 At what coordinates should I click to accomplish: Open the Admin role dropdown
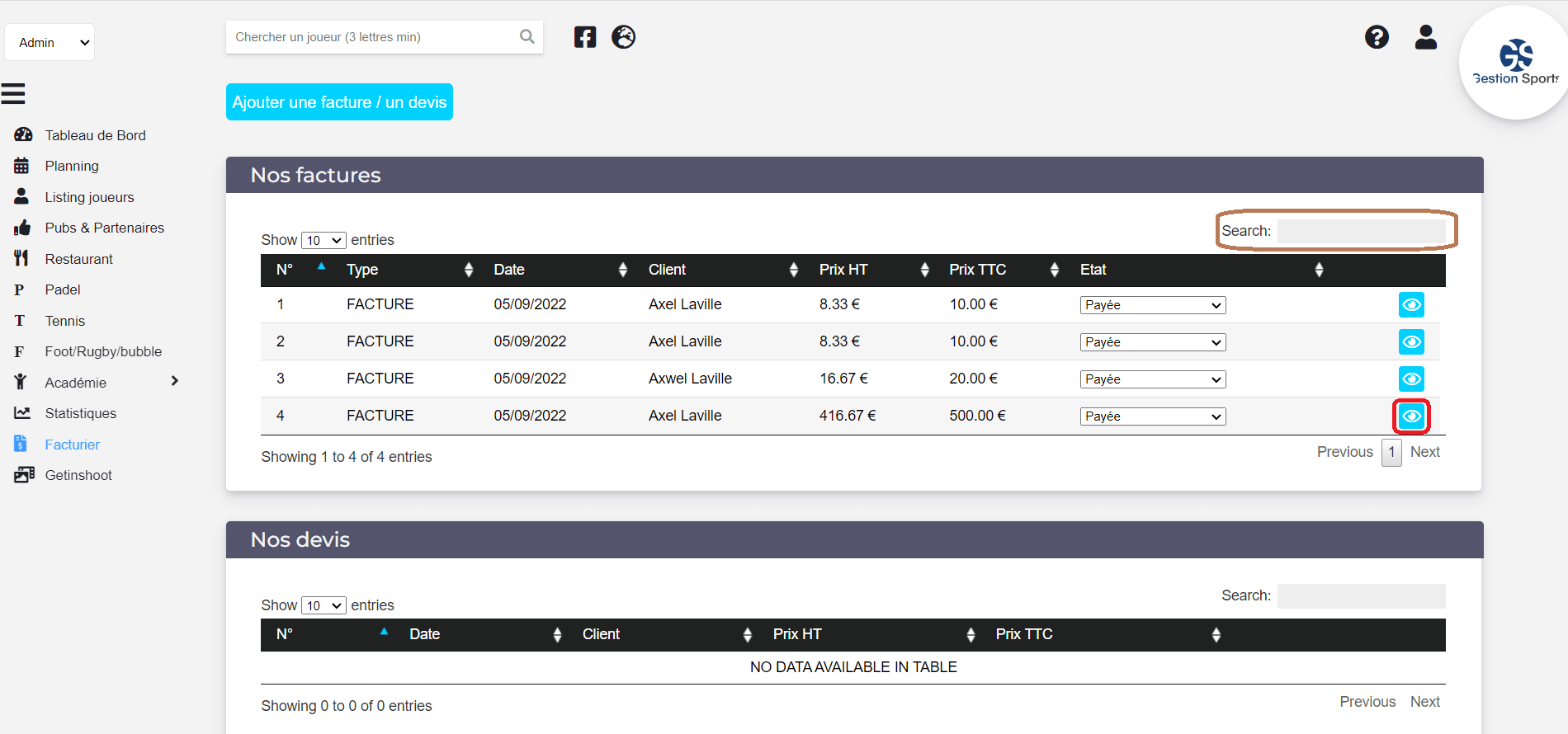click(x=50, y=42)
